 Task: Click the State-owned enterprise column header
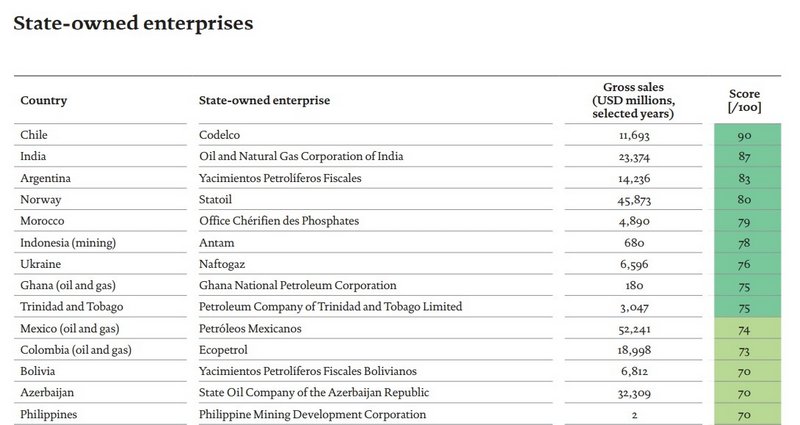(265, 100)
